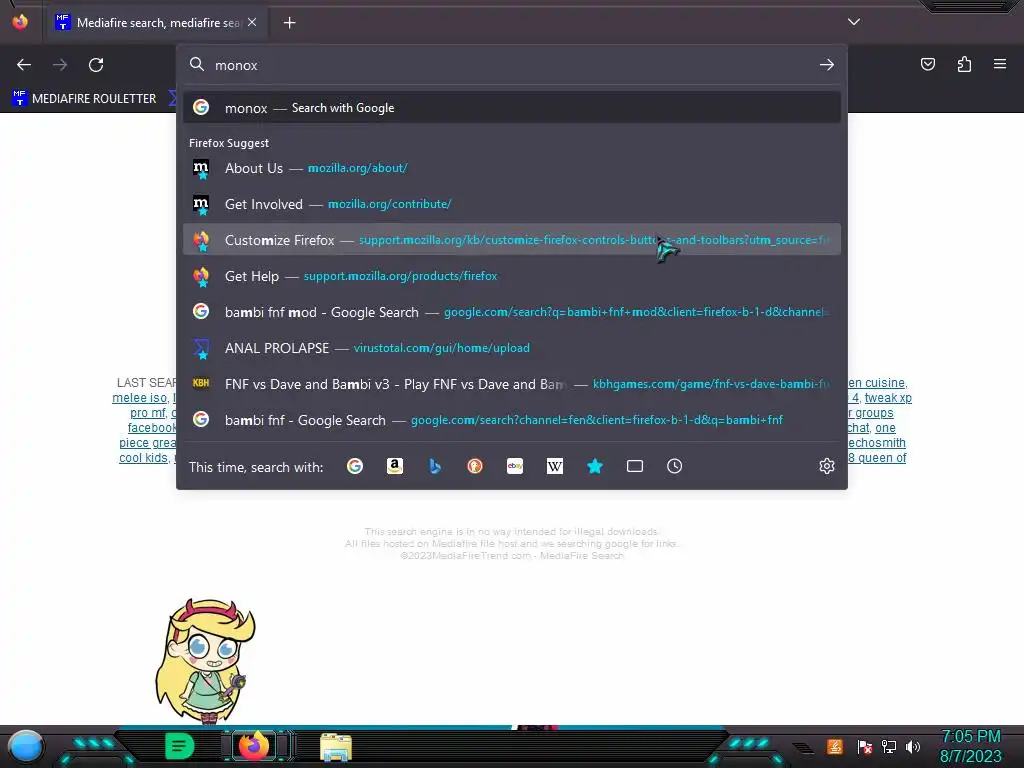Click the 'echosmith' recent search link

[876, 443]
